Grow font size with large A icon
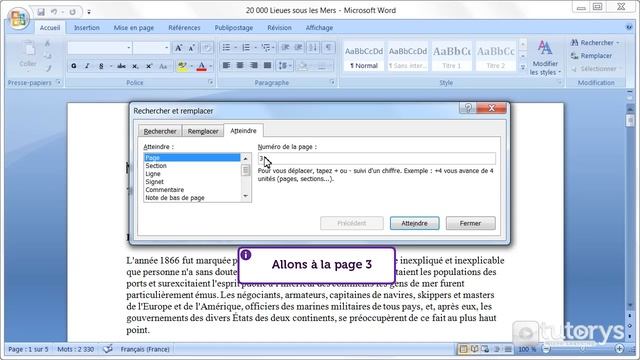Screen dimensions: 640x360 [x=178, y=48]
